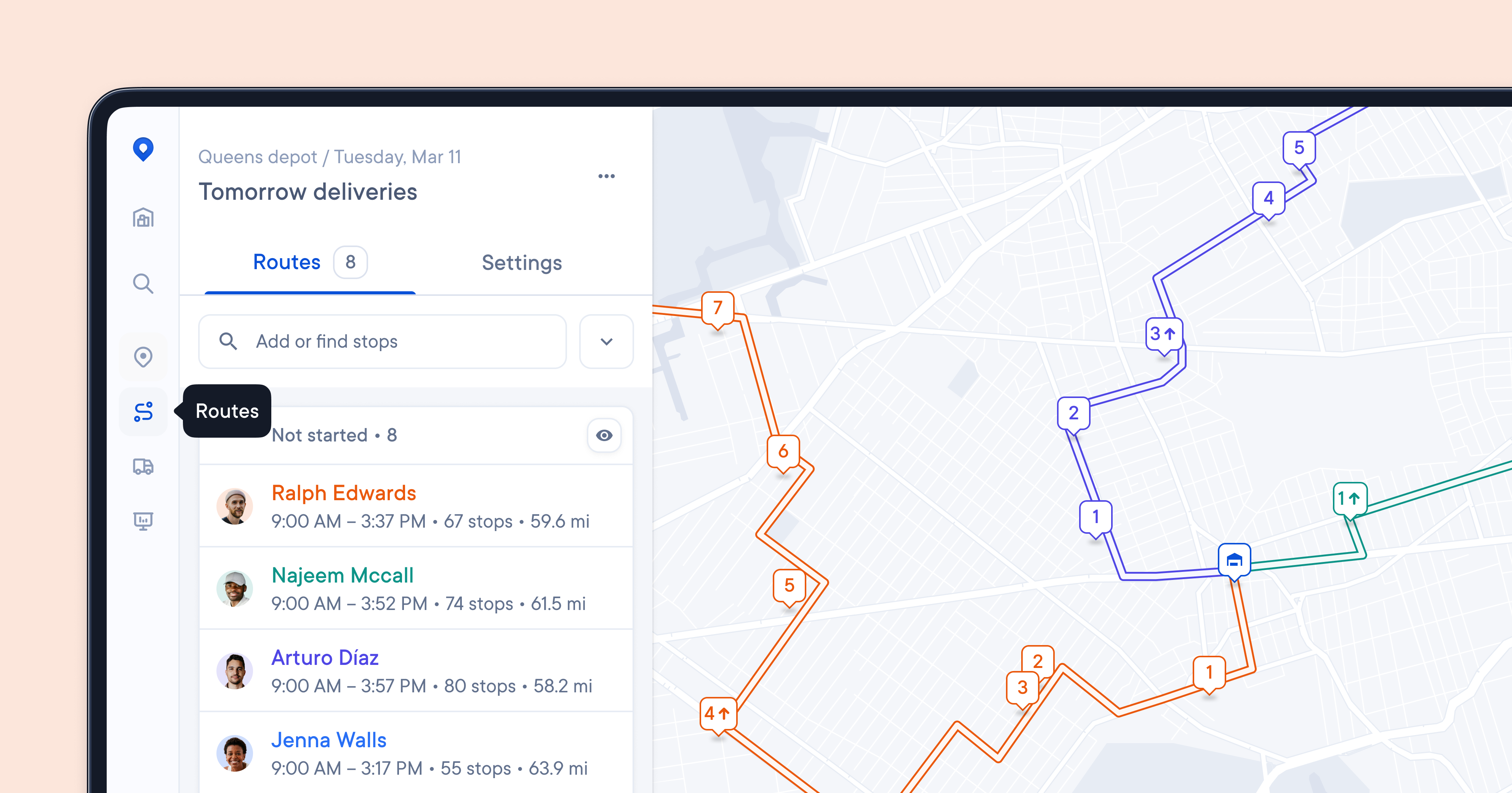1512x793 pixels.
Task: Click the Queens depot breadcrumb
Action: click(x=258, y=157)
